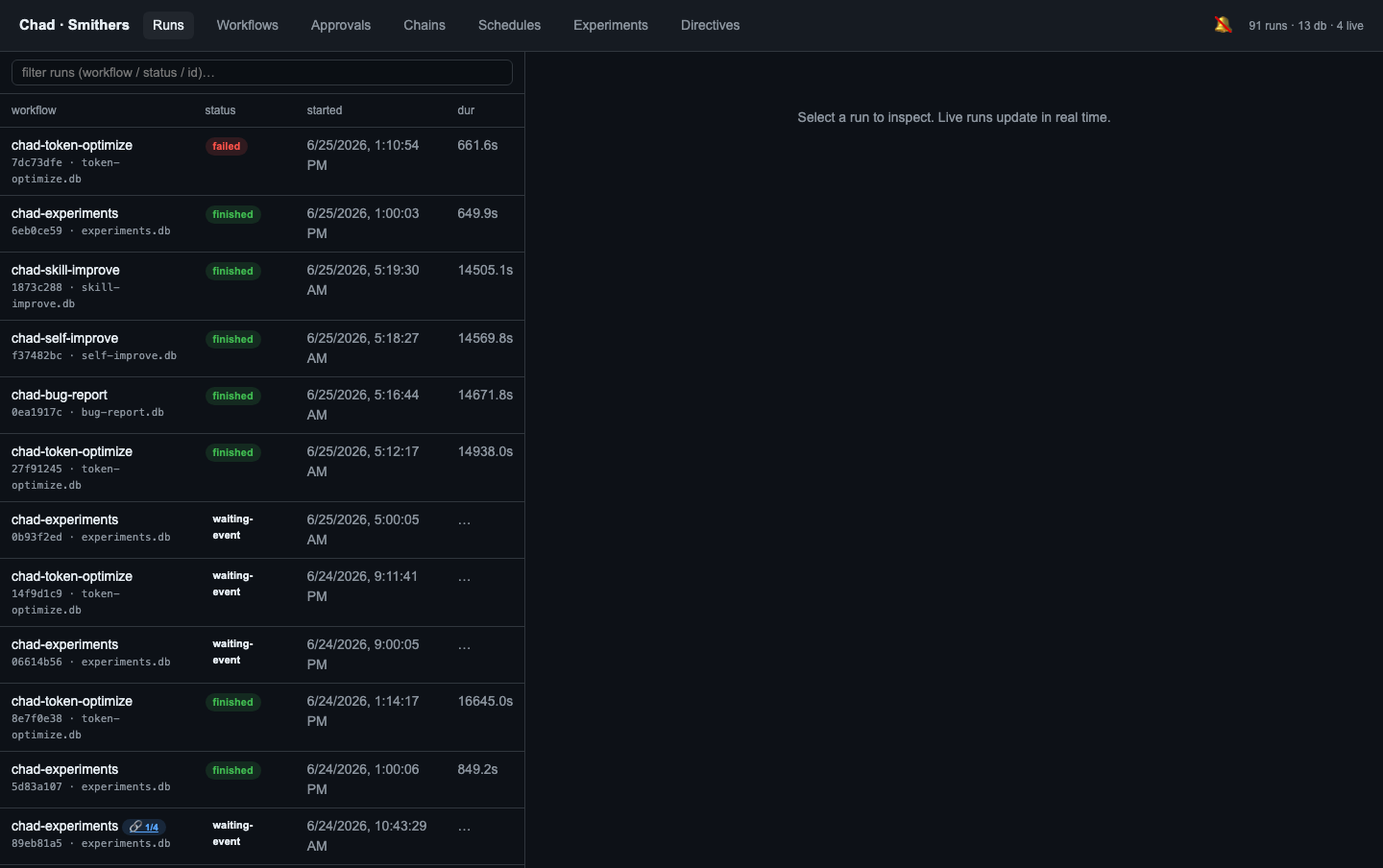Select chad-token-optimize run 27f91245
The width and height of the screenshot is (1383, 868).
point(262,468)
